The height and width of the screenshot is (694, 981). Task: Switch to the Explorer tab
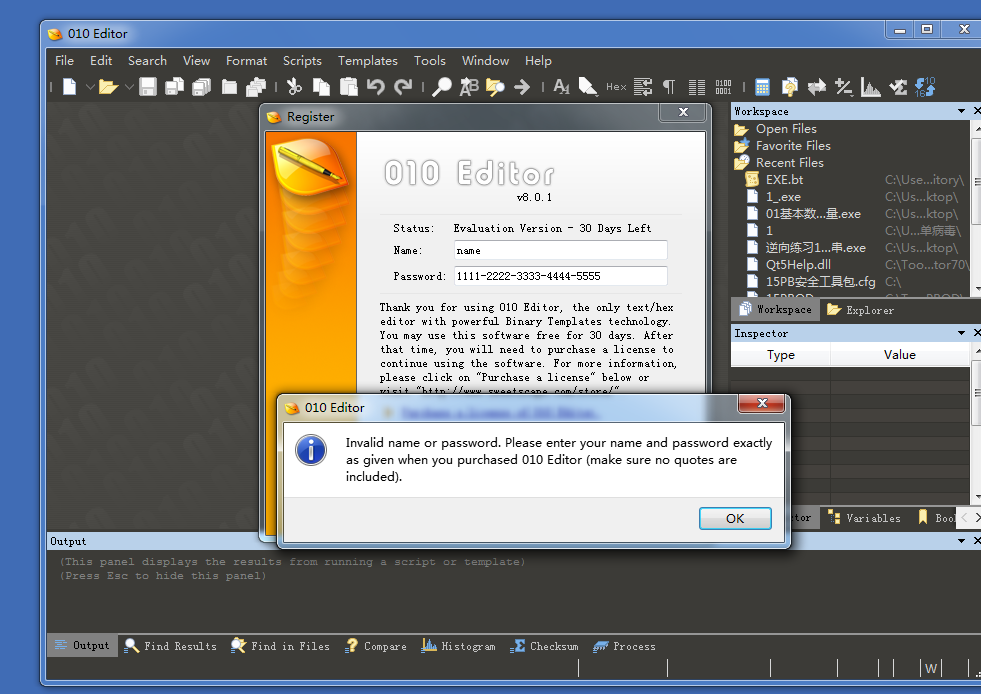pyautogui.click(x=860, y=310)
